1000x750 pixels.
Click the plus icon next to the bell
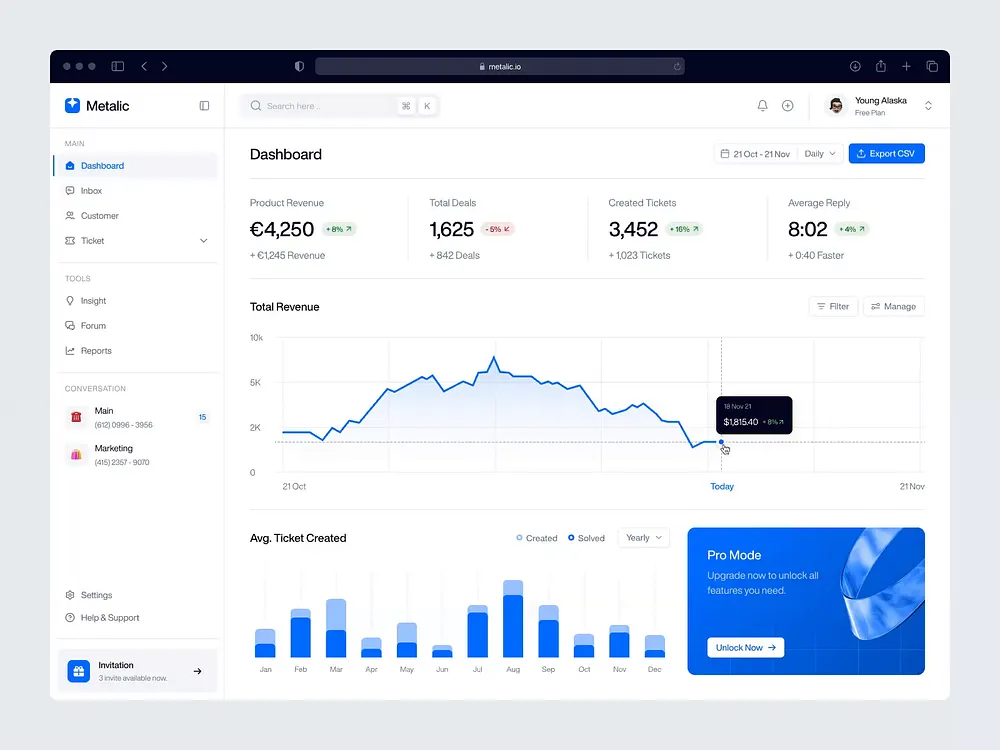tap(788, 105)
